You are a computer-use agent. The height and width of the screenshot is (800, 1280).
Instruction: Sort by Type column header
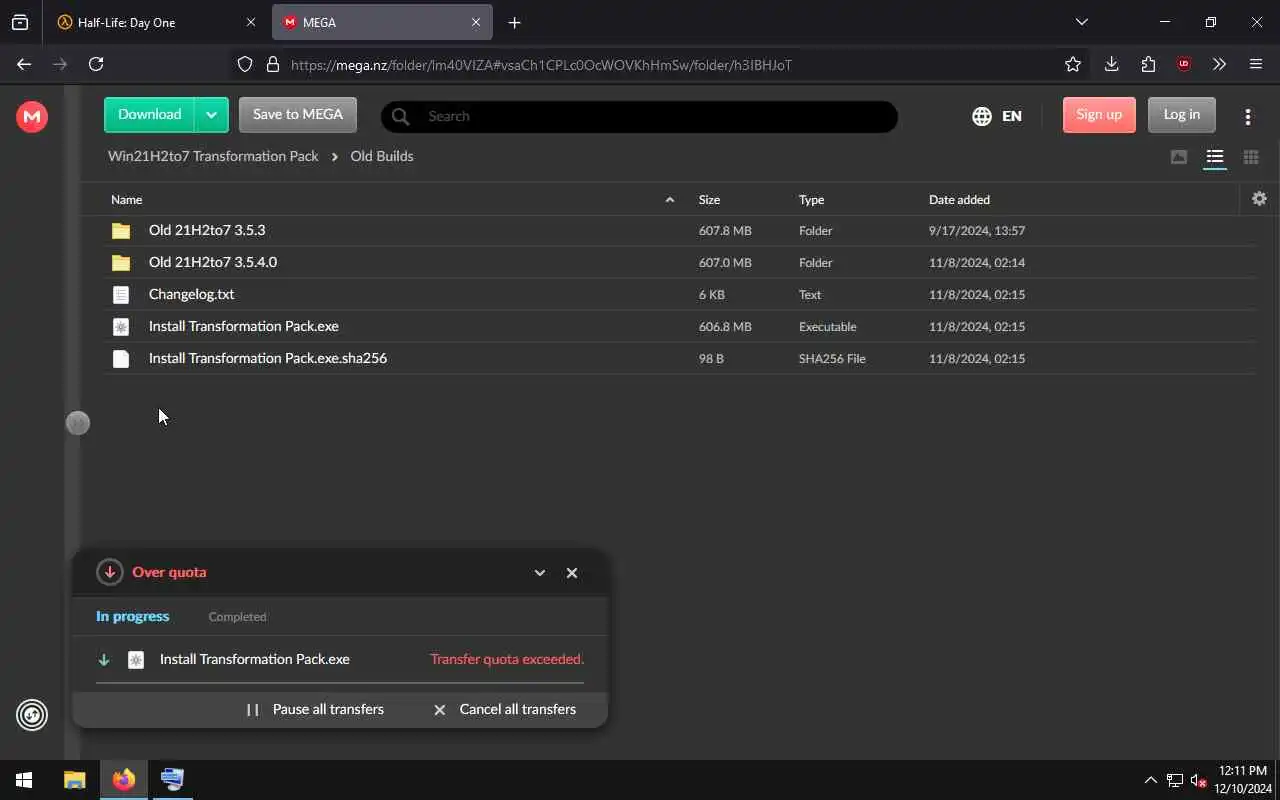pos(811,200)
